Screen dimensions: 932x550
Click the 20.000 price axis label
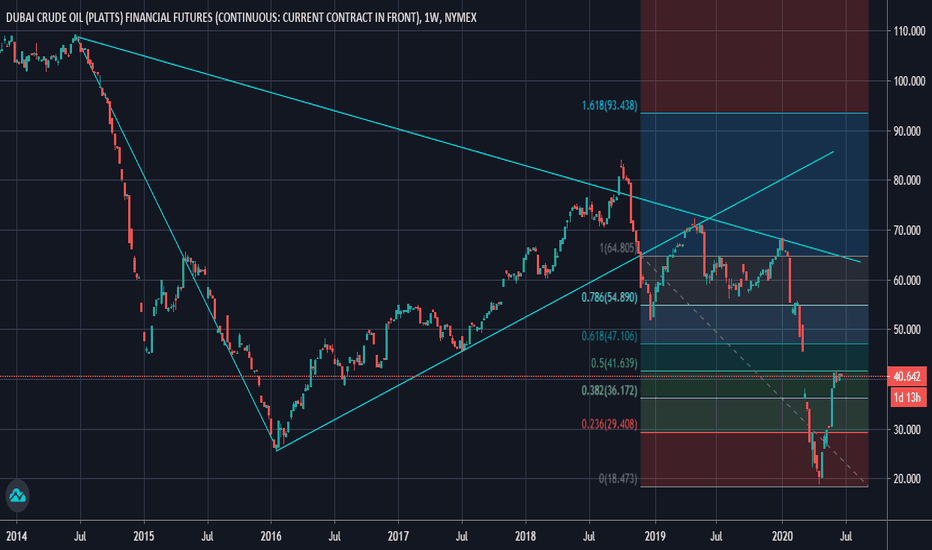pos(909,479)
